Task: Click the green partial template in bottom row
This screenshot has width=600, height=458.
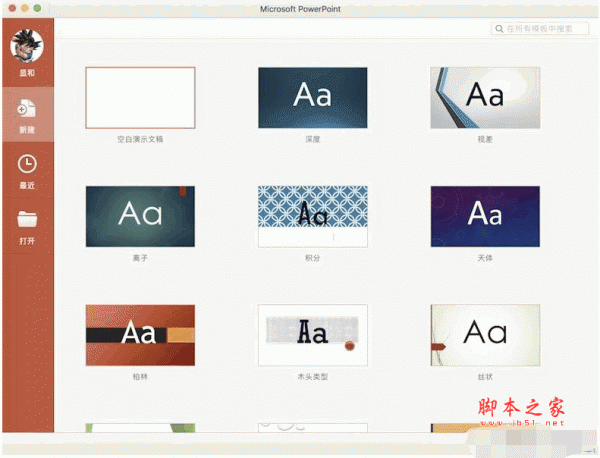Action: [x=140, y=427]
